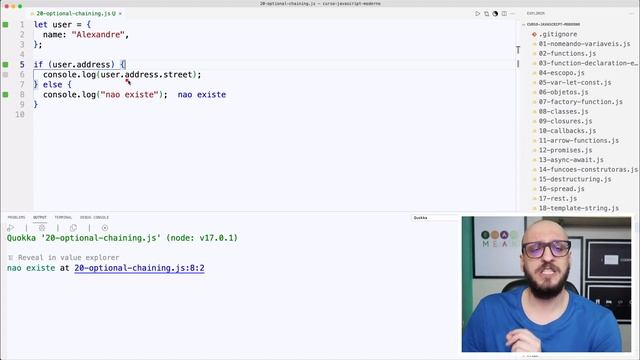The height and width of the screenshot is (360, 640).
Task: Click the green Quokka coverage marker on line 8
Action: [x=5, y=94]
